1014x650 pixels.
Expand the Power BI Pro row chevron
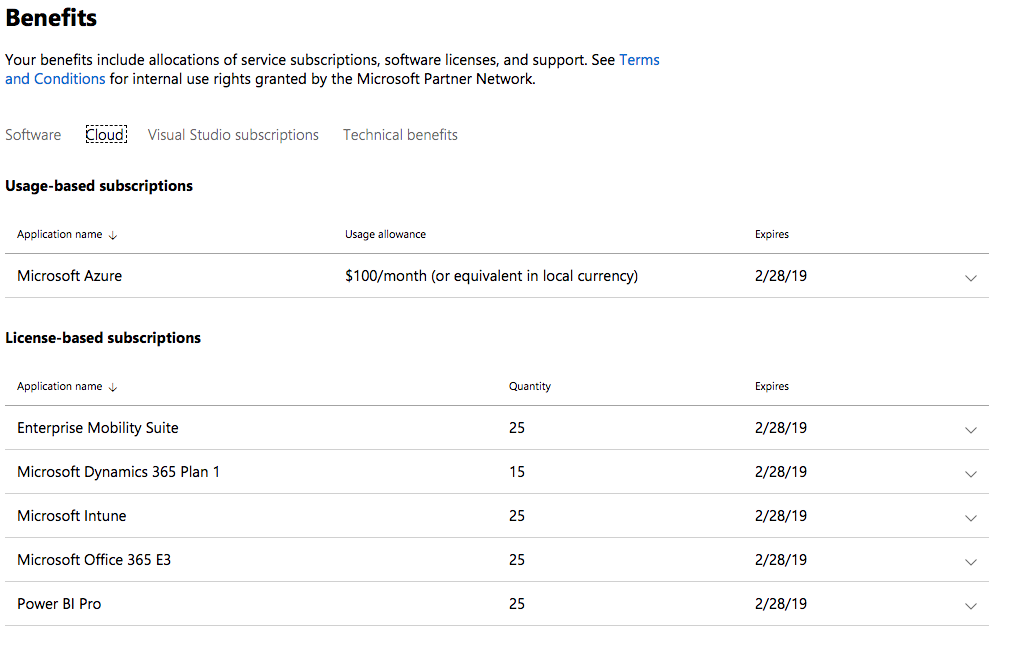[x=971, y=605]
